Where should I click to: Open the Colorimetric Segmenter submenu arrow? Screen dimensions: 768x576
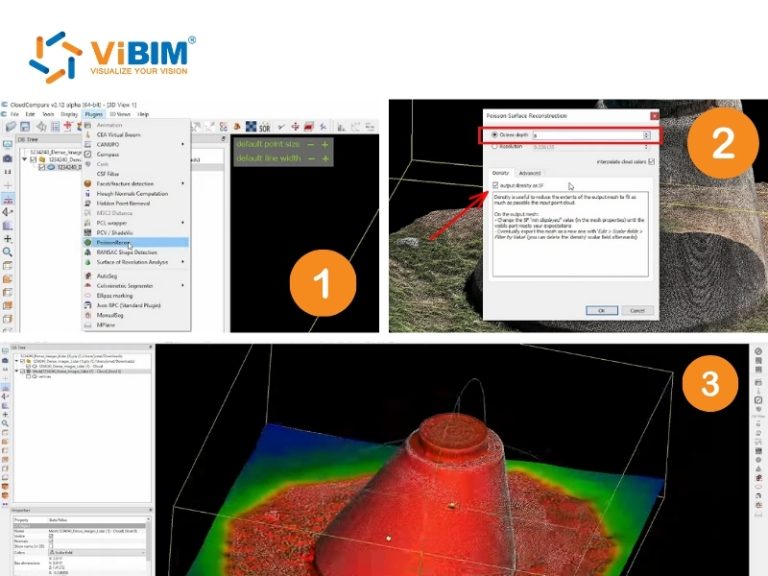pos(183,286)
